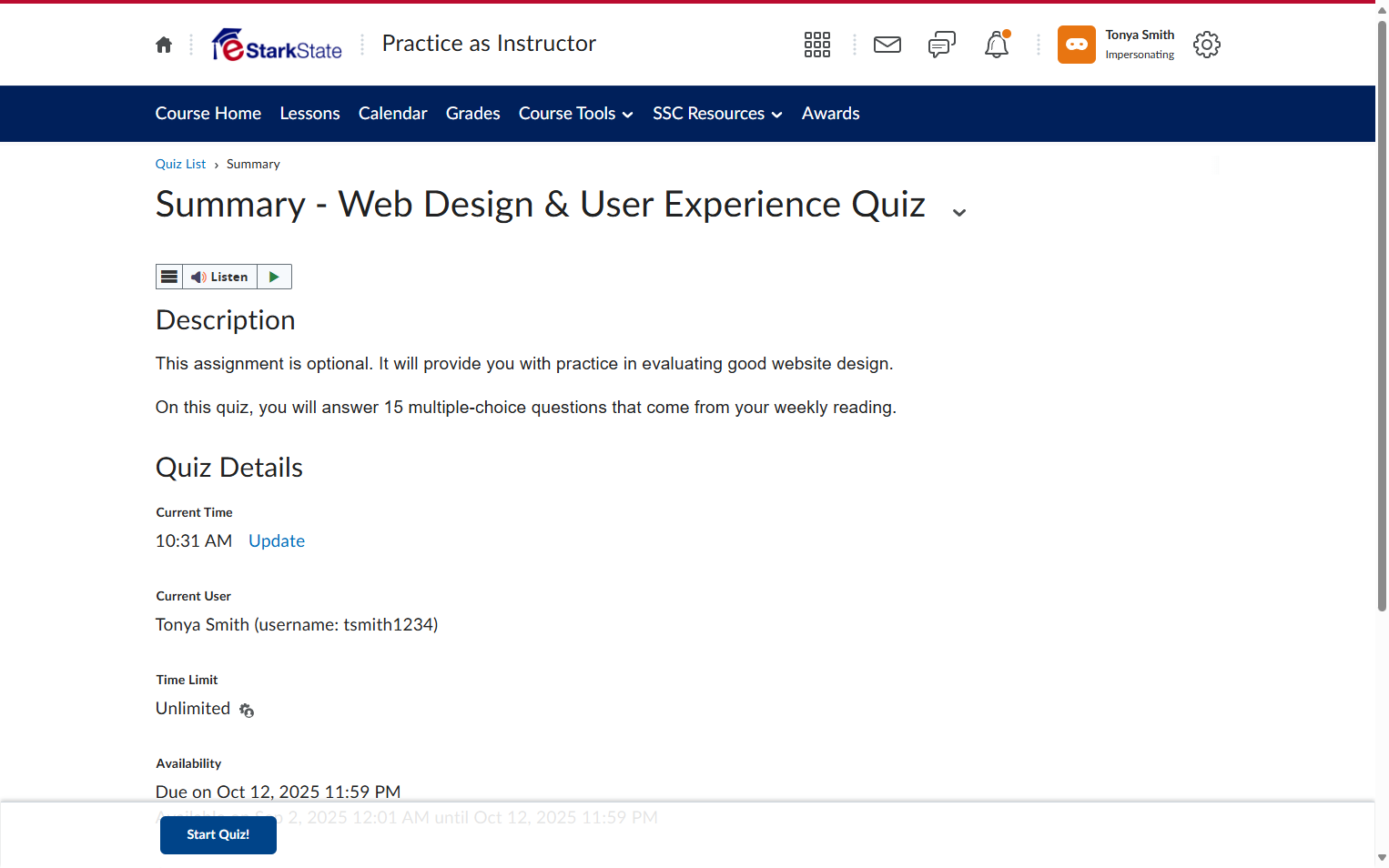Image resolution: width=1389 pixels, height=868 pixels.
Task: Click the Quiz Details heading
Action: click(x=229, y=468)
